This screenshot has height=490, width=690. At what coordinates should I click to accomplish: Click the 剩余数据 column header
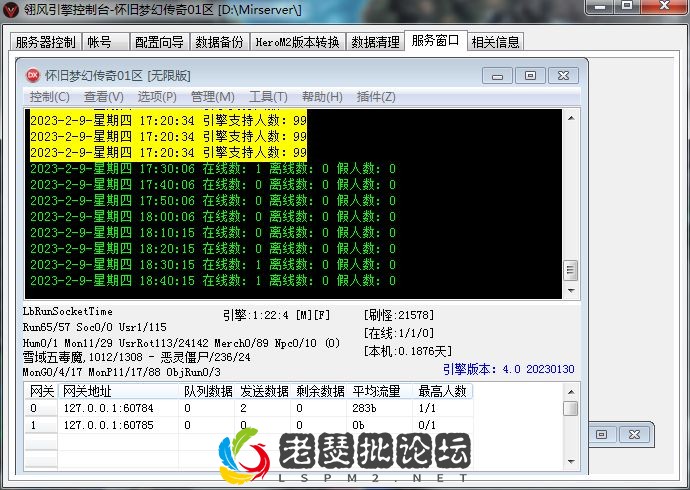(x=319, y=391)
